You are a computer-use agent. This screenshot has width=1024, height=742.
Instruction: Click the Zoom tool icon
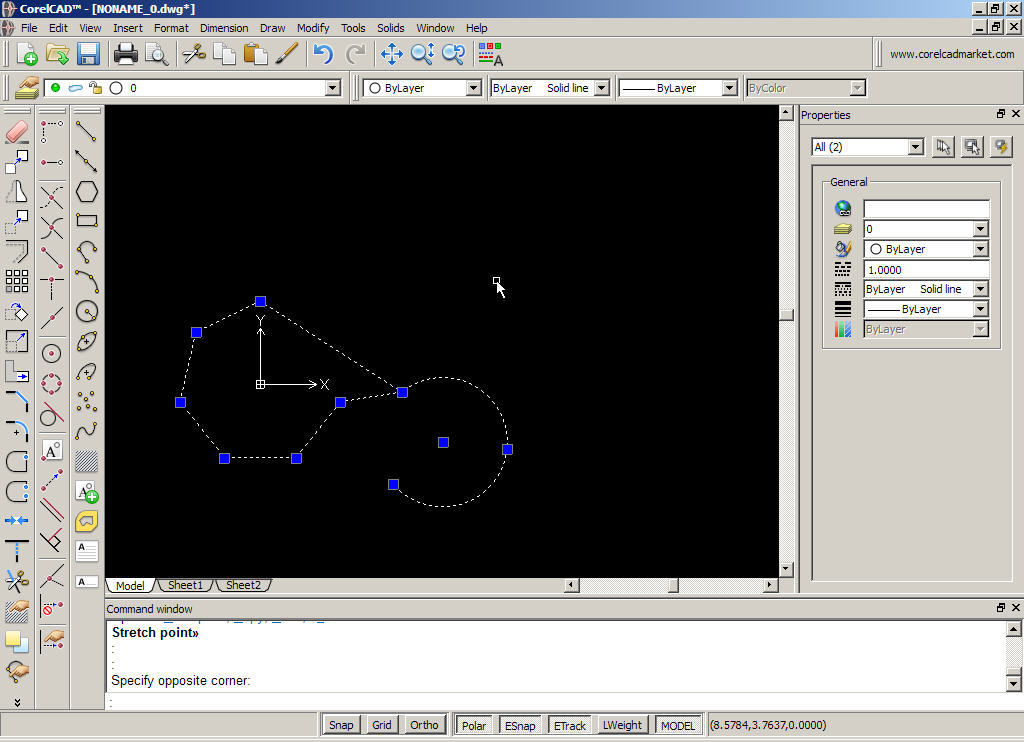click(x=421, y=55)
